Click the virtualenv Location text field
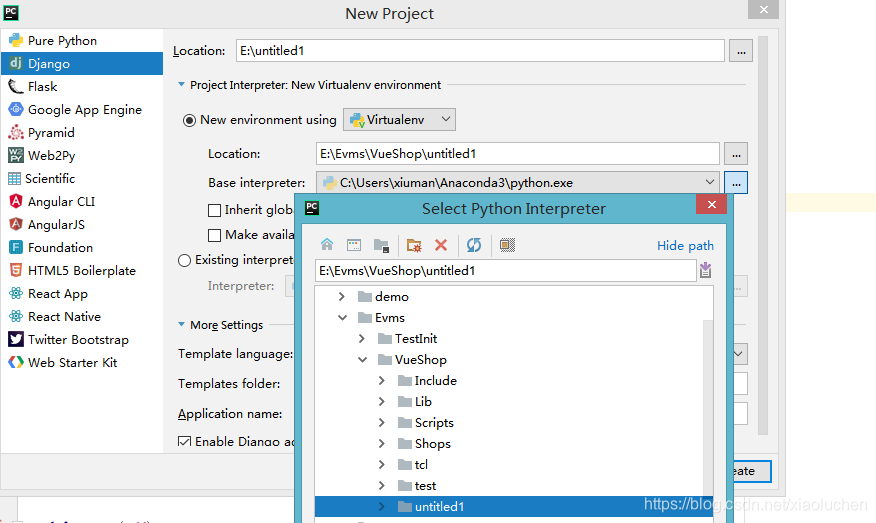Image resolution: width=876 pixels, height=523 pixels. 517,154
